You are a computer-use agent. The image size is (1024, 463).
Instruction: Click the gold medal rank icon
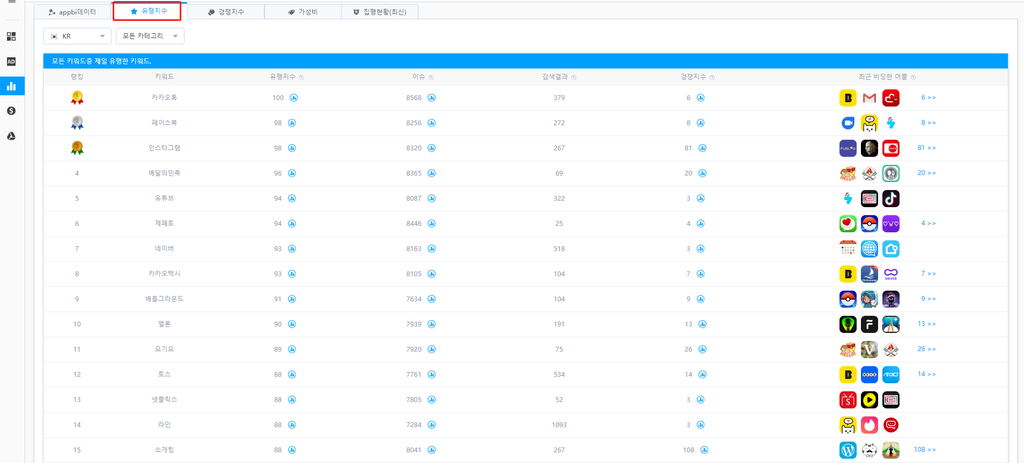[77, 98]
